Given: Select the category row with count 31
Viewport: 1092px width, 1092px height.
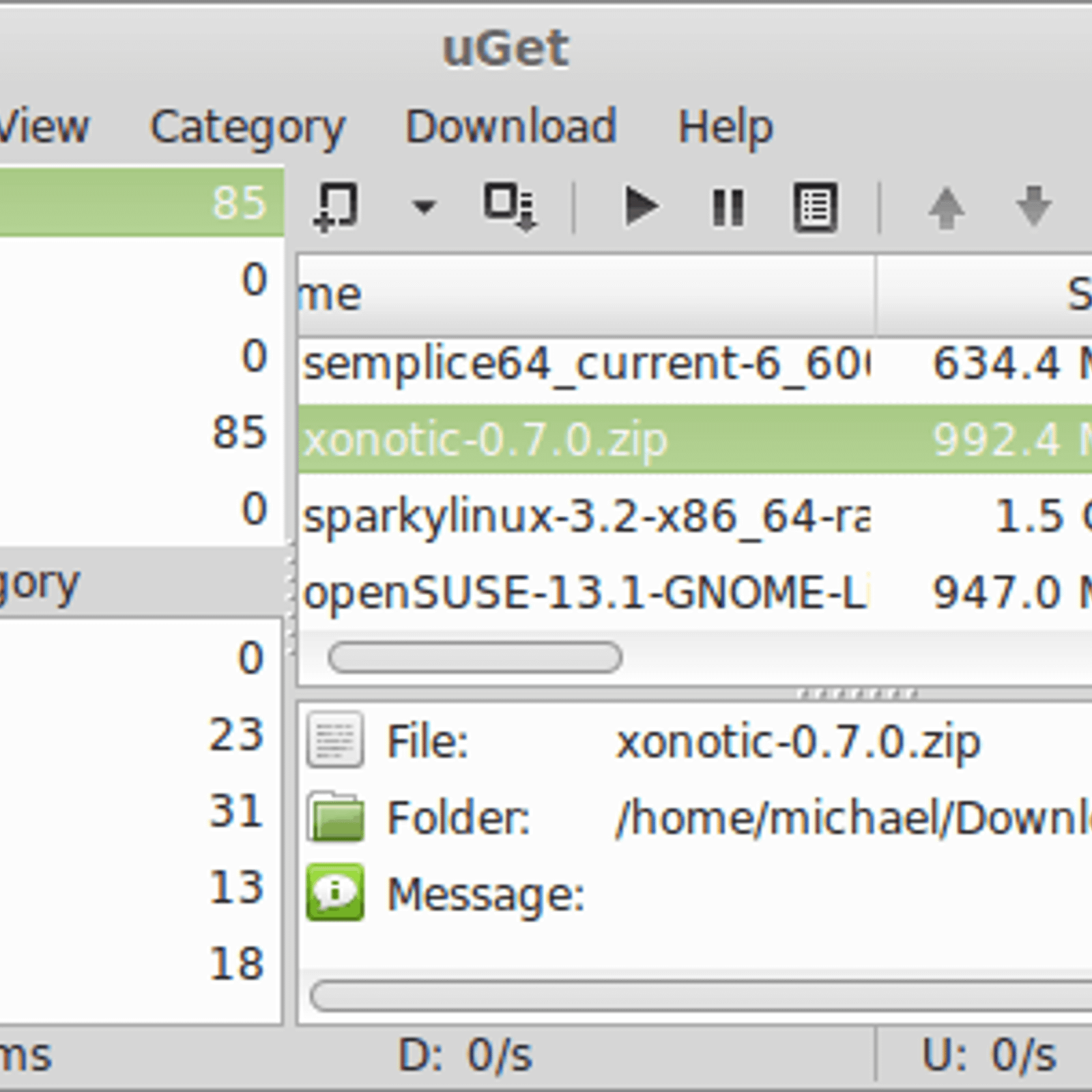Looking at the screenshot, I should click(x=141, y=811).
